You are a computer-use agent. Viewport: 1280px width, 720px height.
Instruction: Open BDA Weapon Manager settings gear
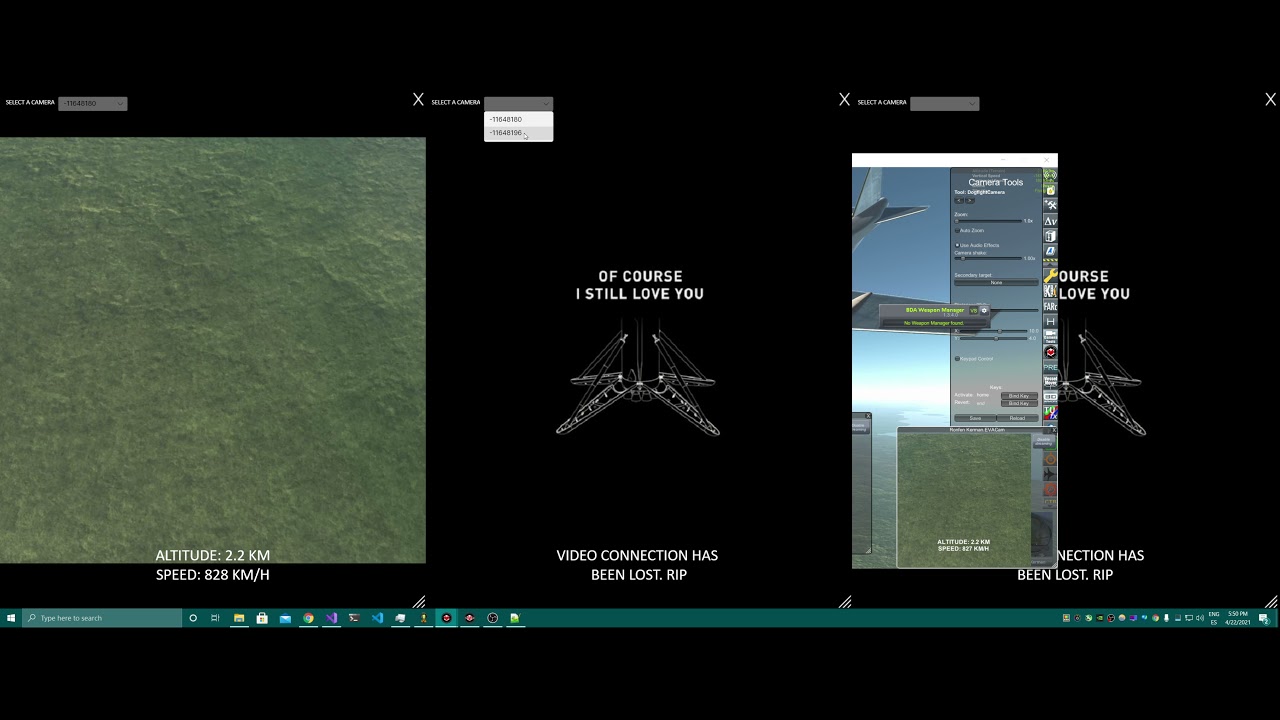click(985, 310)
